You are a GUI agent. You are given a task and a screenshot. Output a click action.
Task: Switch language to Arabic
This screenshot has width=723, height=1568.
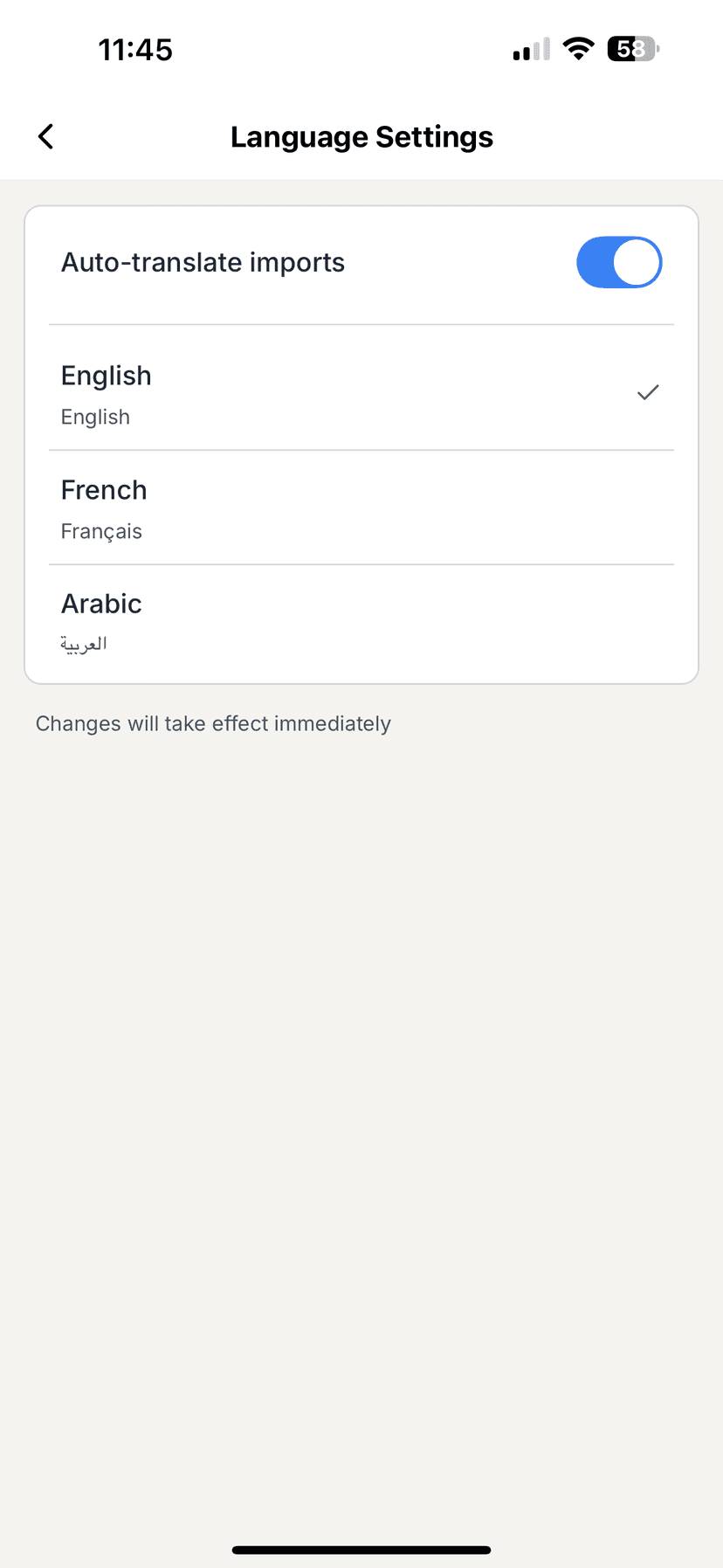pyautogui.click(x=101, y=604)
